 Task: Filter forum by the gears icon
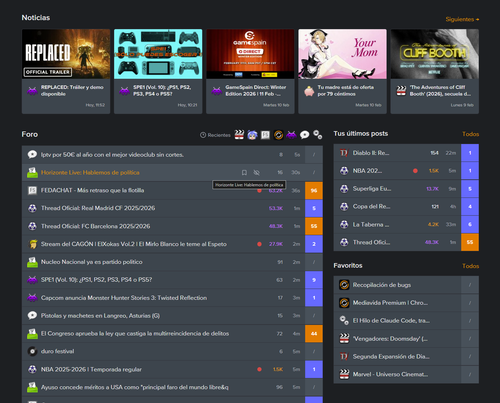pos(317,135)
